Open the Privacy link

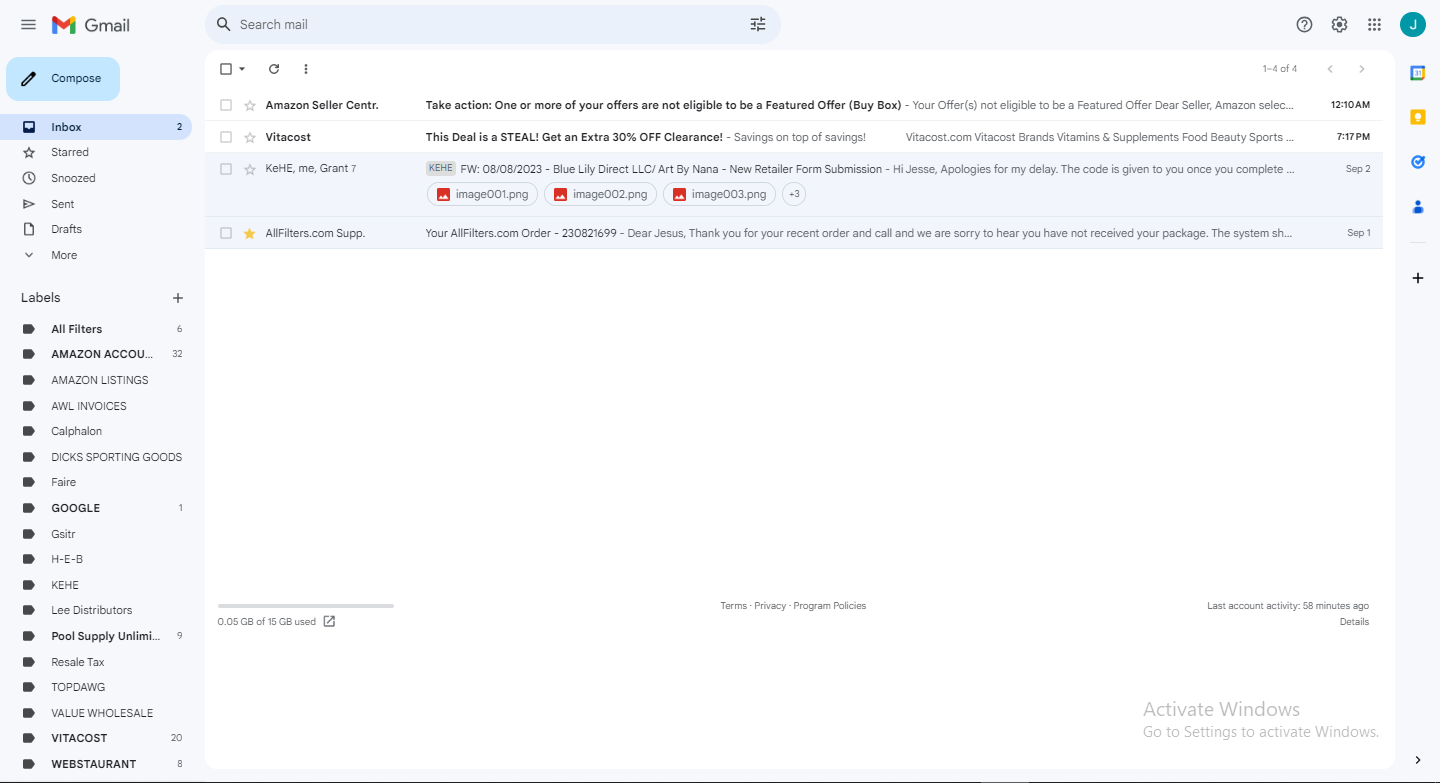point(770,606)
